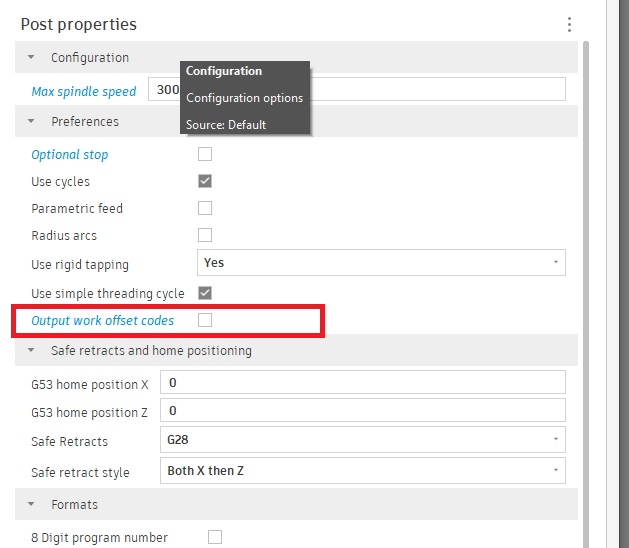Collapse the Formats section
Screen dimensions: 629x548
(x=31, y=505)
